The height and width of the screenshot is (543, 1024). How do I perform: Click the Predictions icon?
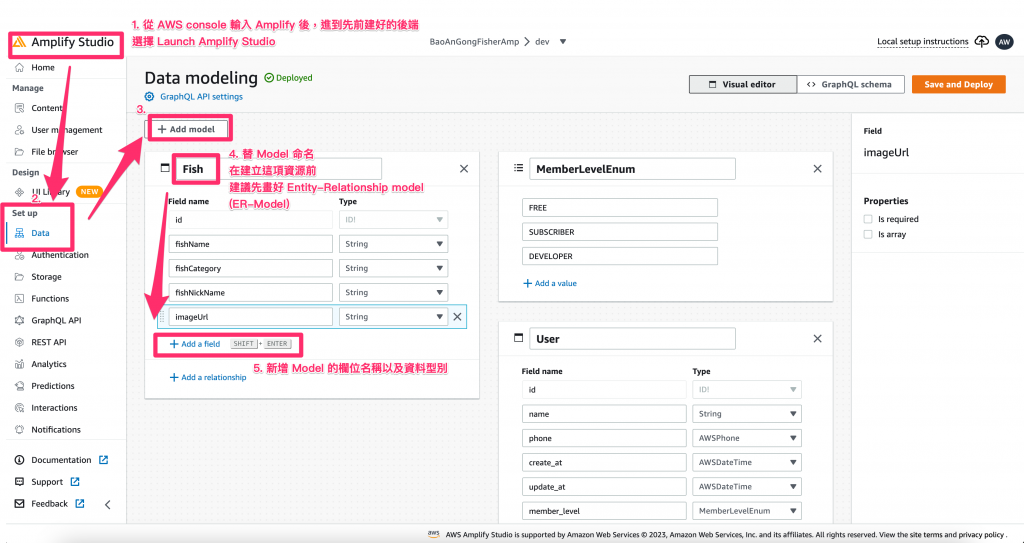[20, 386]
